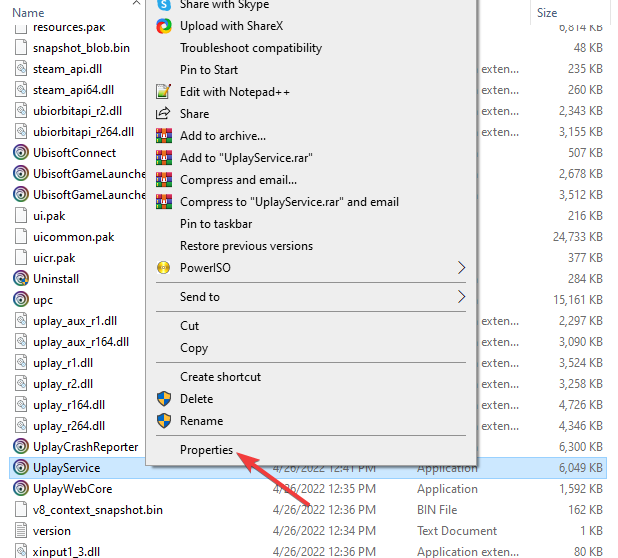Click the 507 KB size value
The height and width of the screenshot is (558, 618).
[x=585, y=153]
